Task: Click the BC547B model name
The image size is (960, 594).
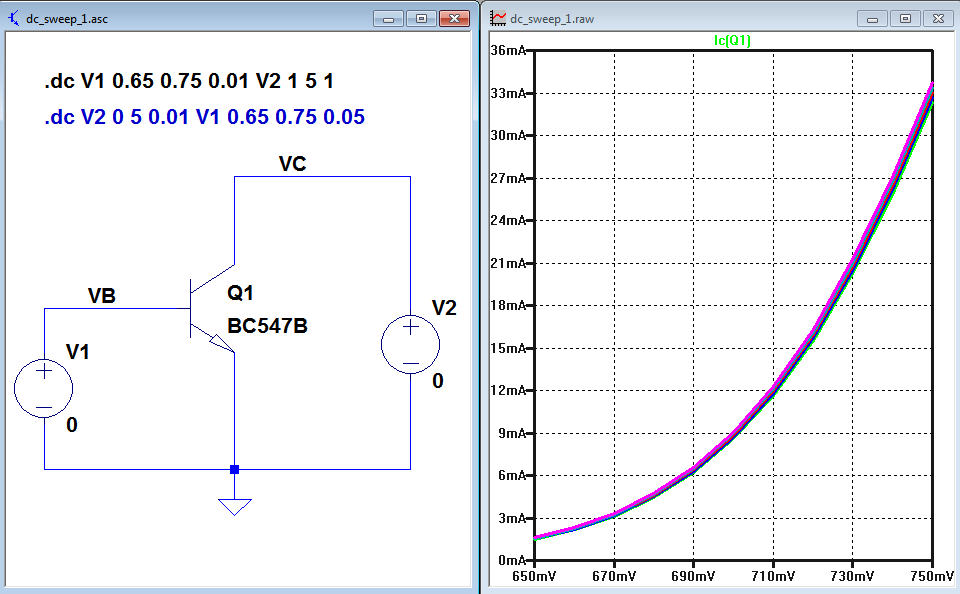Action: tap(267, 326)
